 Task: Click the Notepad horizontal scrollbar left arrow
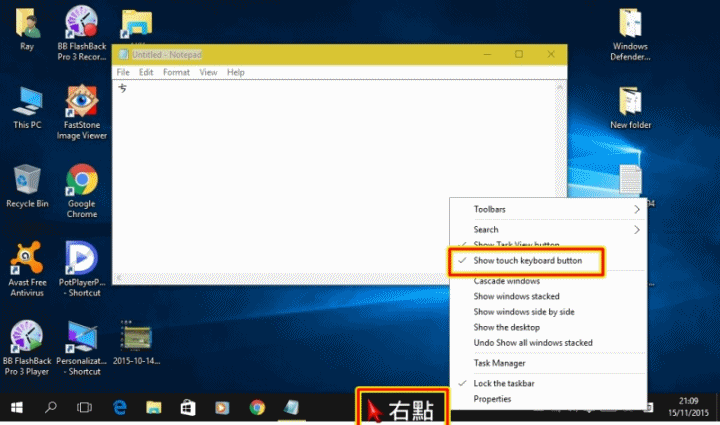pos(119,278)
